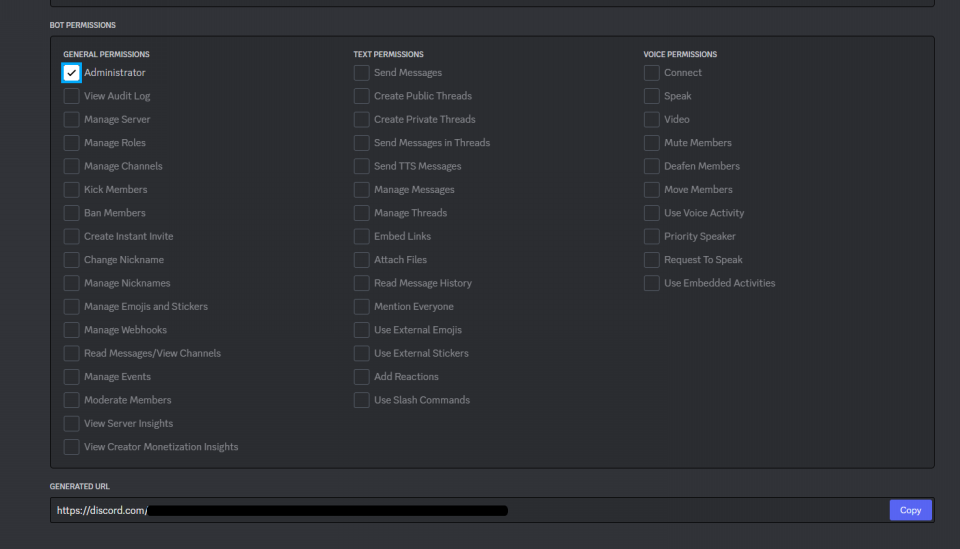
Task: Enable Mention Everyone permission
Action: [361, 307]
